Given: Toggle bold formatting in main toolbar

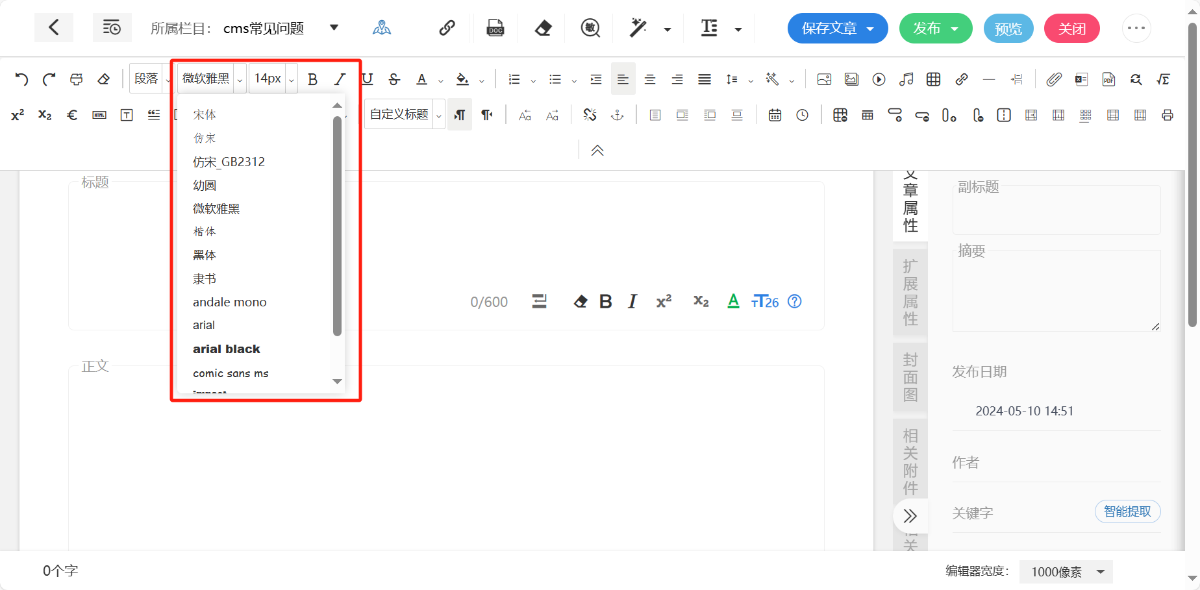Looking at the screenshot, I should click(x=313, y=79).
